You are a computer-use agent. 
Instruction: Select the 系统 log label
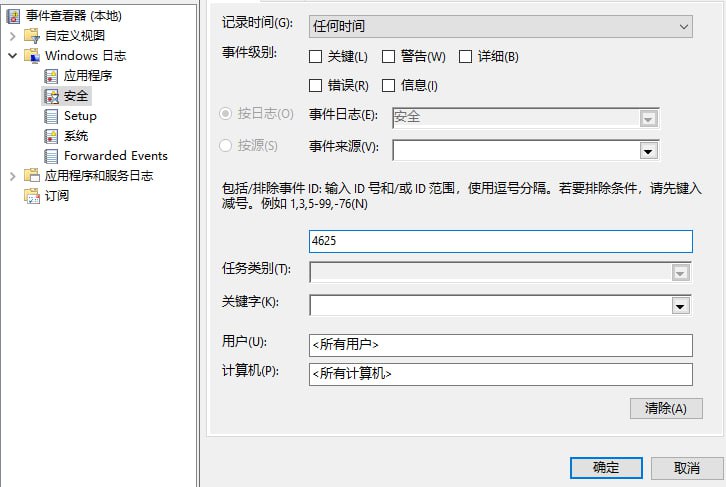(76, 136)
